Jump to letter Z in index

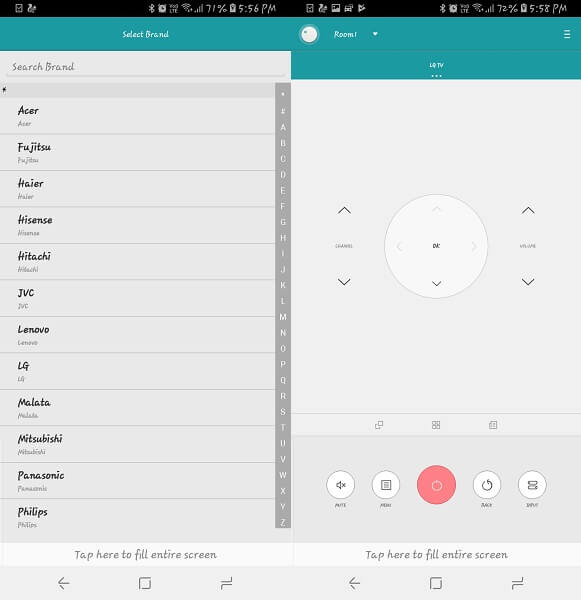click(x=283, y=522)
